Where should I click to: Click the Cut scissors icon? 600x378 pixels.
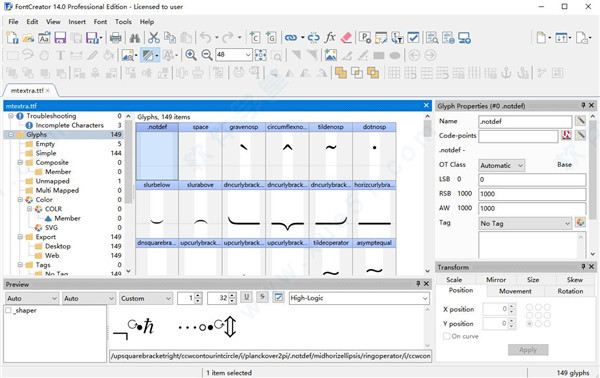[153, 38]
